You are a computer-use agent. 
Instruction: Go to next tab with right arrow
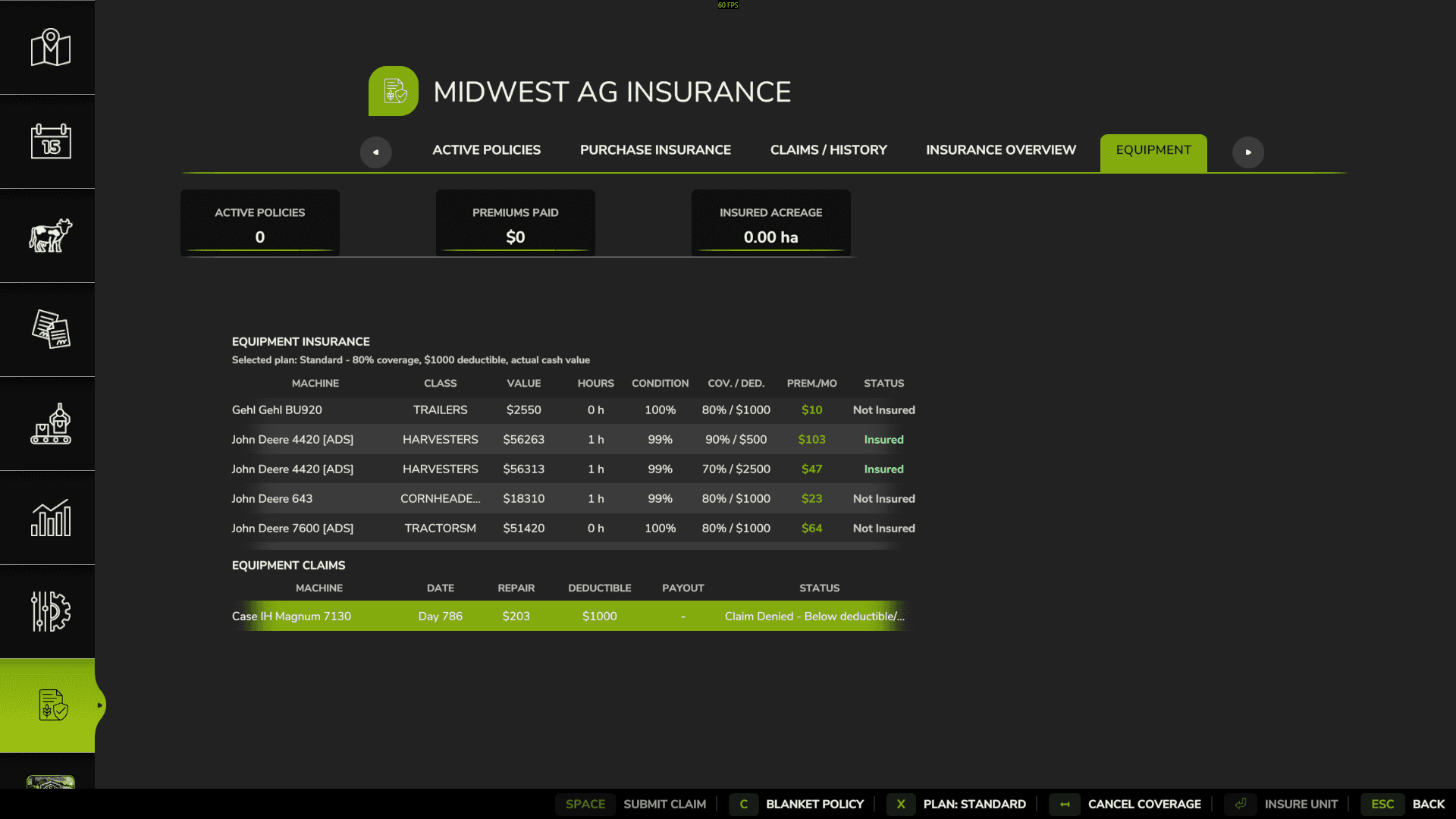point(1248,152)
